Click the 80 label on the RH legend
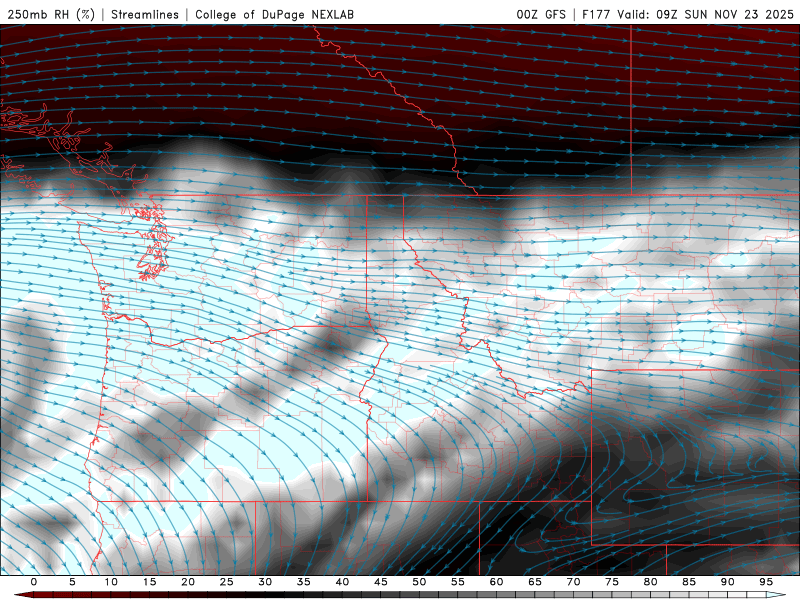Screen dimensions: 800x600 pyautogui.click(x=650, y=582)
